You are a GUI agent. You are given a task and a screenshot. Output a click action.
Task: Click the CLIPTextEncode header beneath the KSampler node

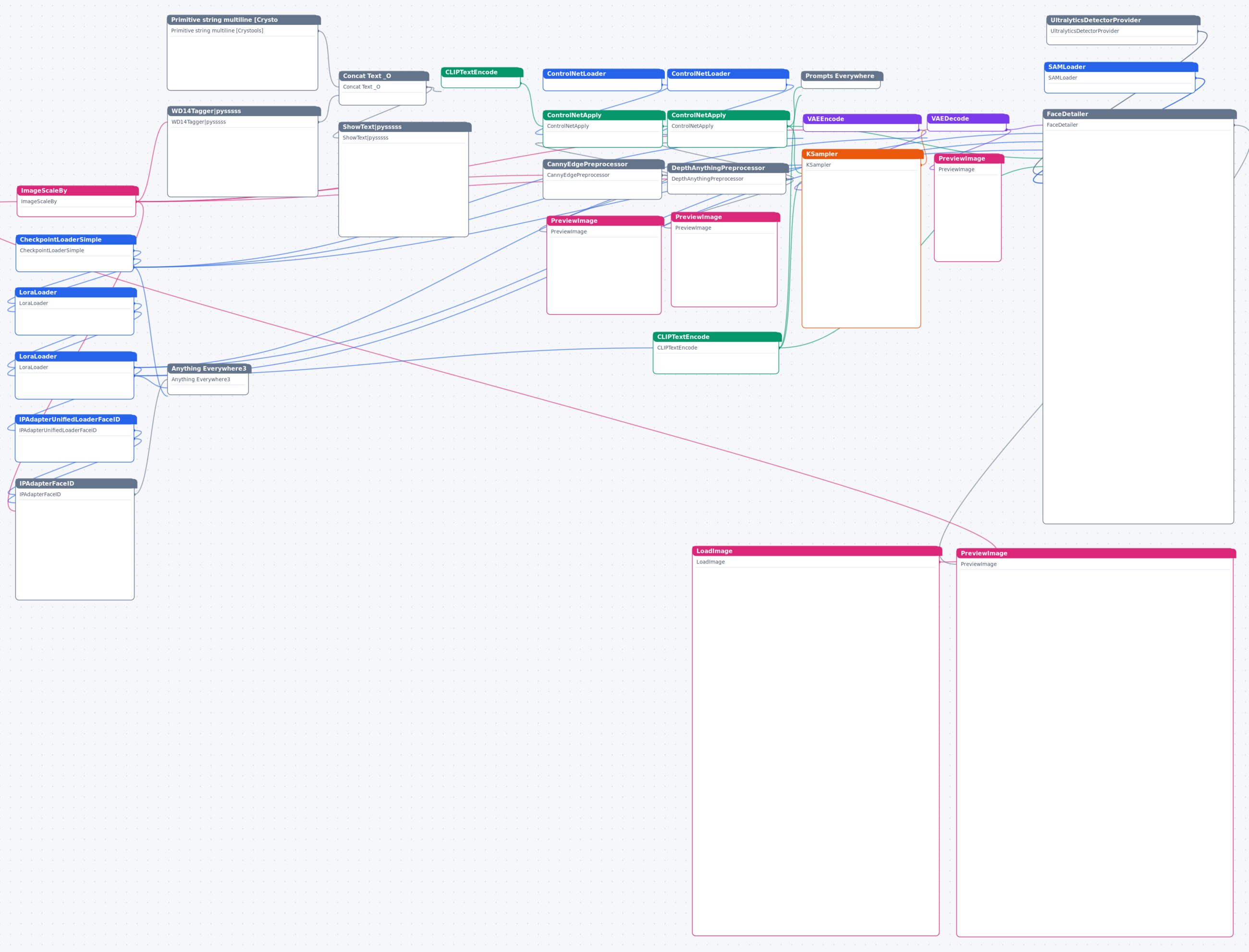(717, 337)
